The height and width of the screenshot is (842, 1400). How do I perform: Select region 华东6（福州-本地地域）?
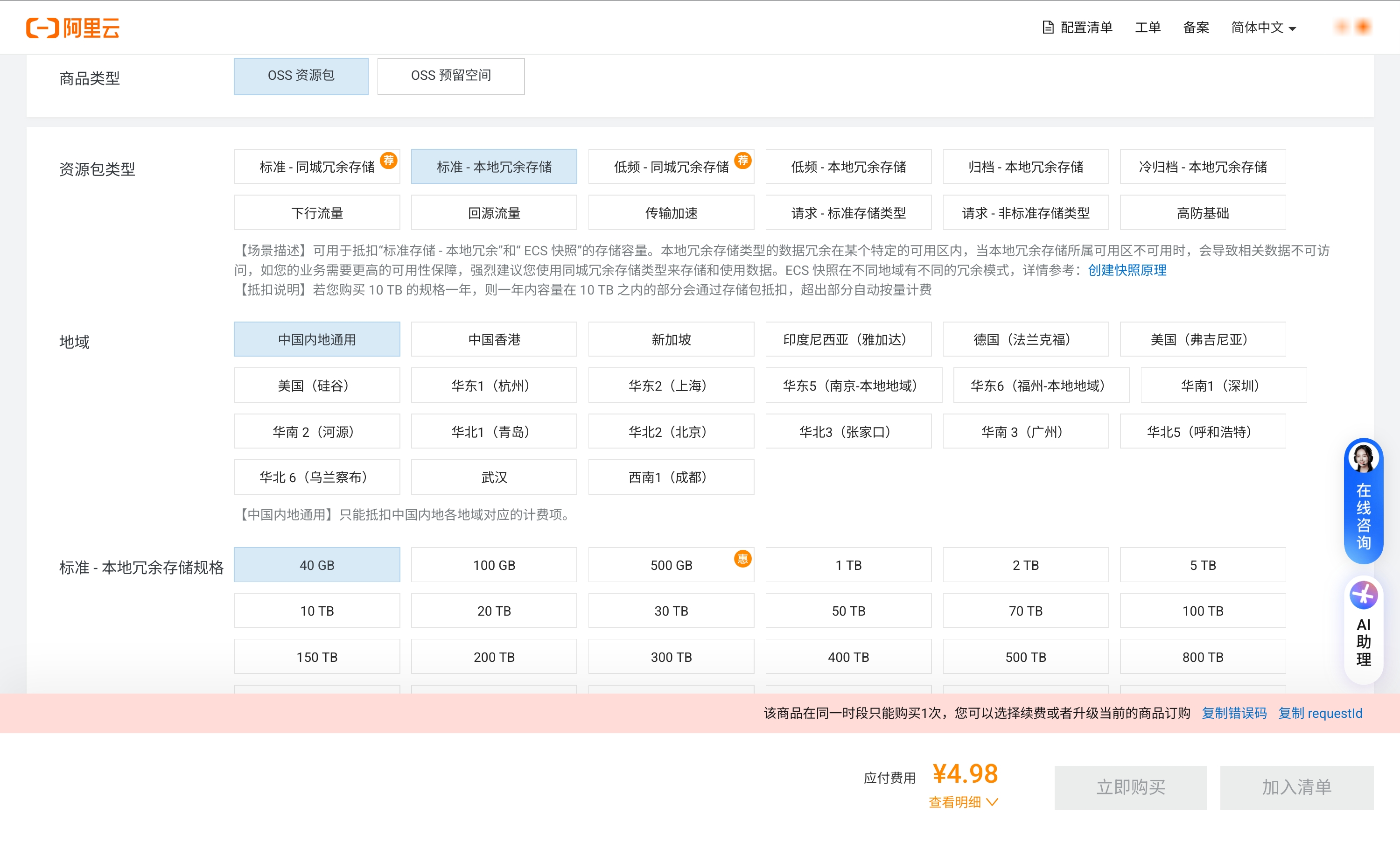1041,385
